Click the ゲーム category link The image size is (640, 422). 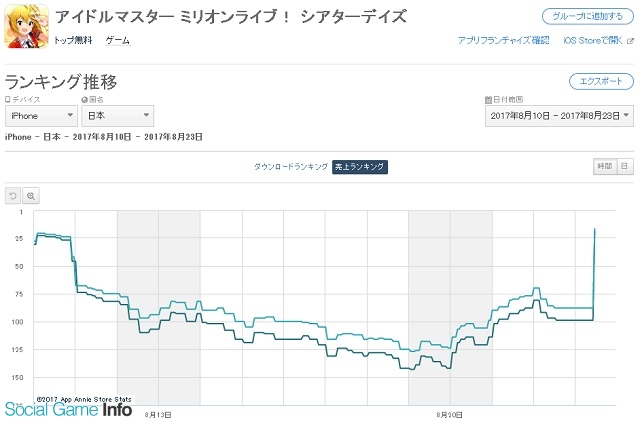[x=118, y=40]
